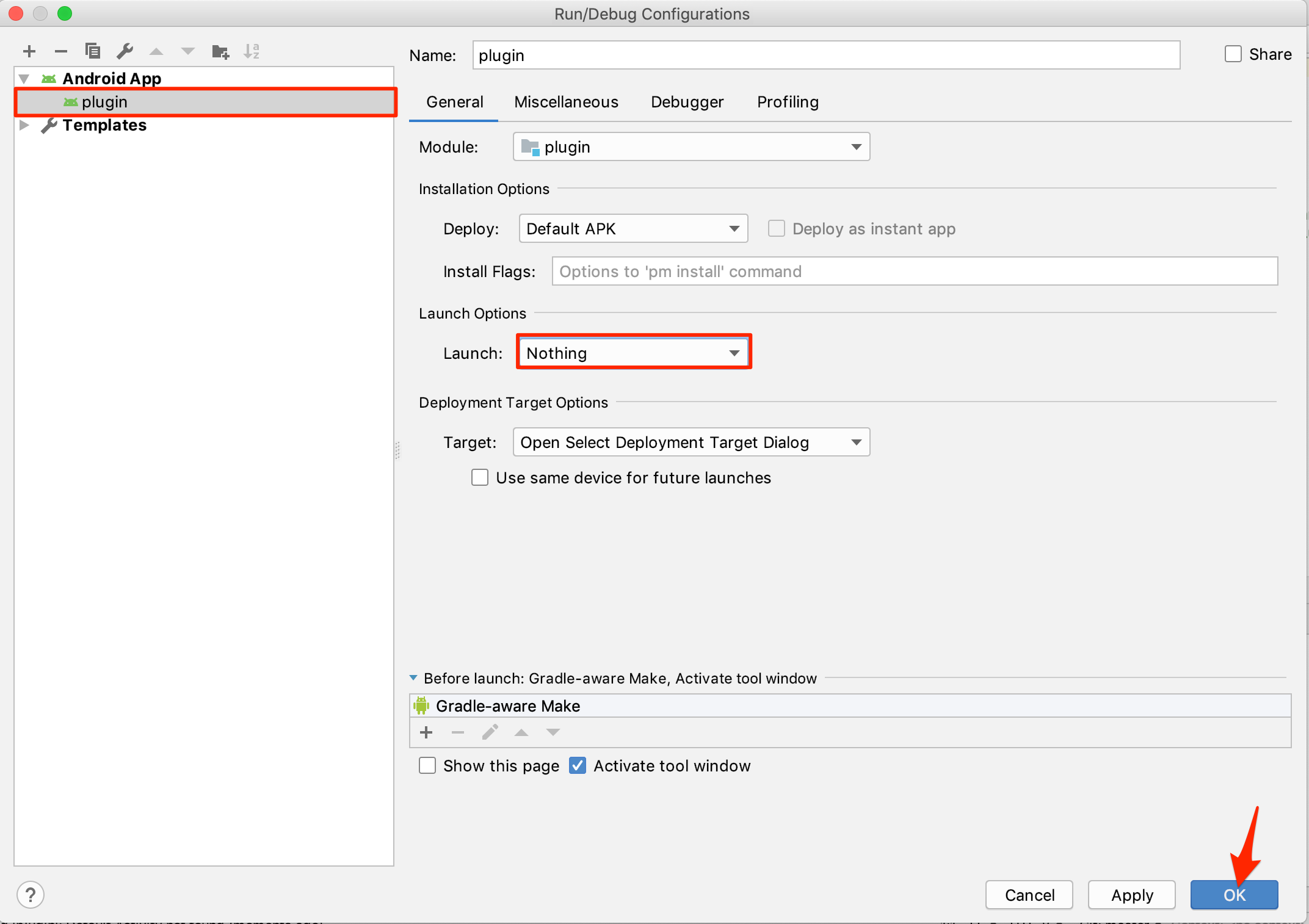The width and height of the screenshot is (1309, 924).
Task: Switch to the Debugger tab
Action: click(687, 102)
